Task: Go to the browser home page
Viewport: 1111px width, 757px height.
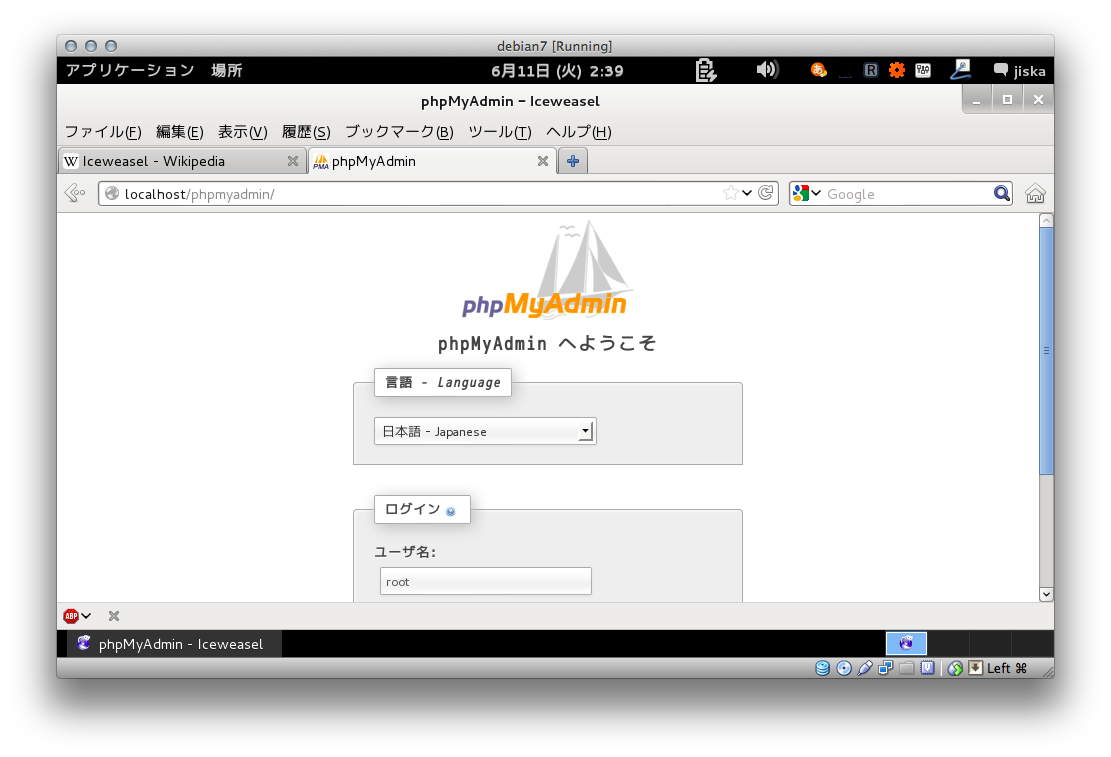Action: [x=1035, y=193]
